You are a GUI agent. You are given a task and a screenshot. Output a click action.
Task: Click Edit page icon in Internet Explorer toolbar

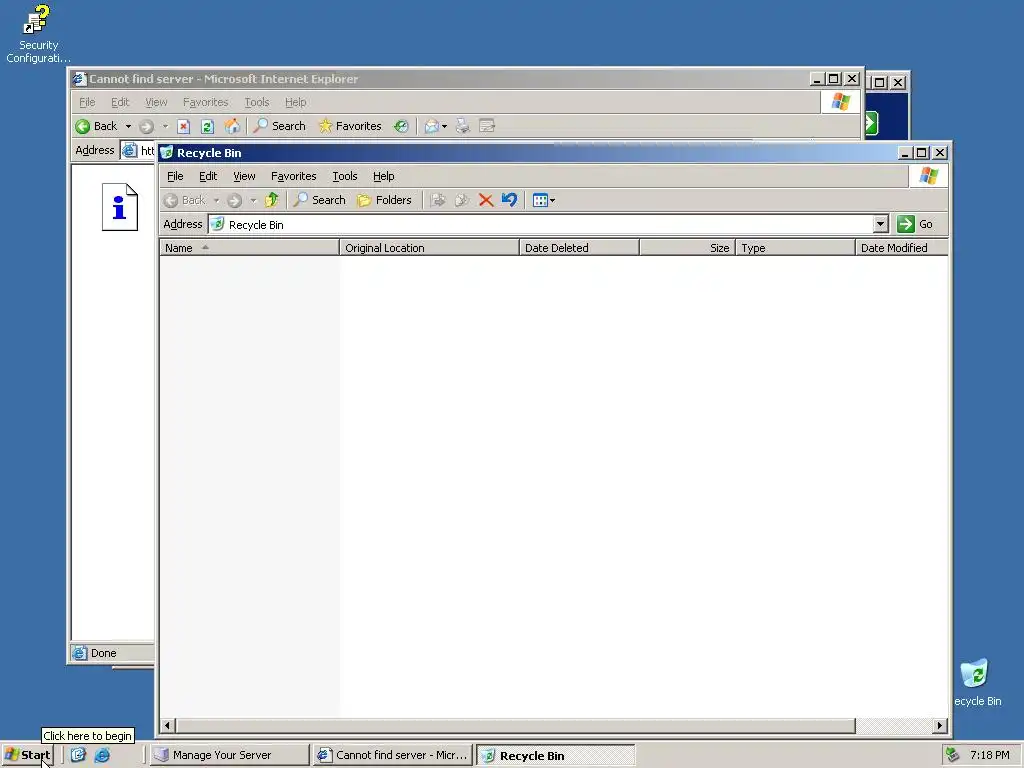[x=487, y=126]
